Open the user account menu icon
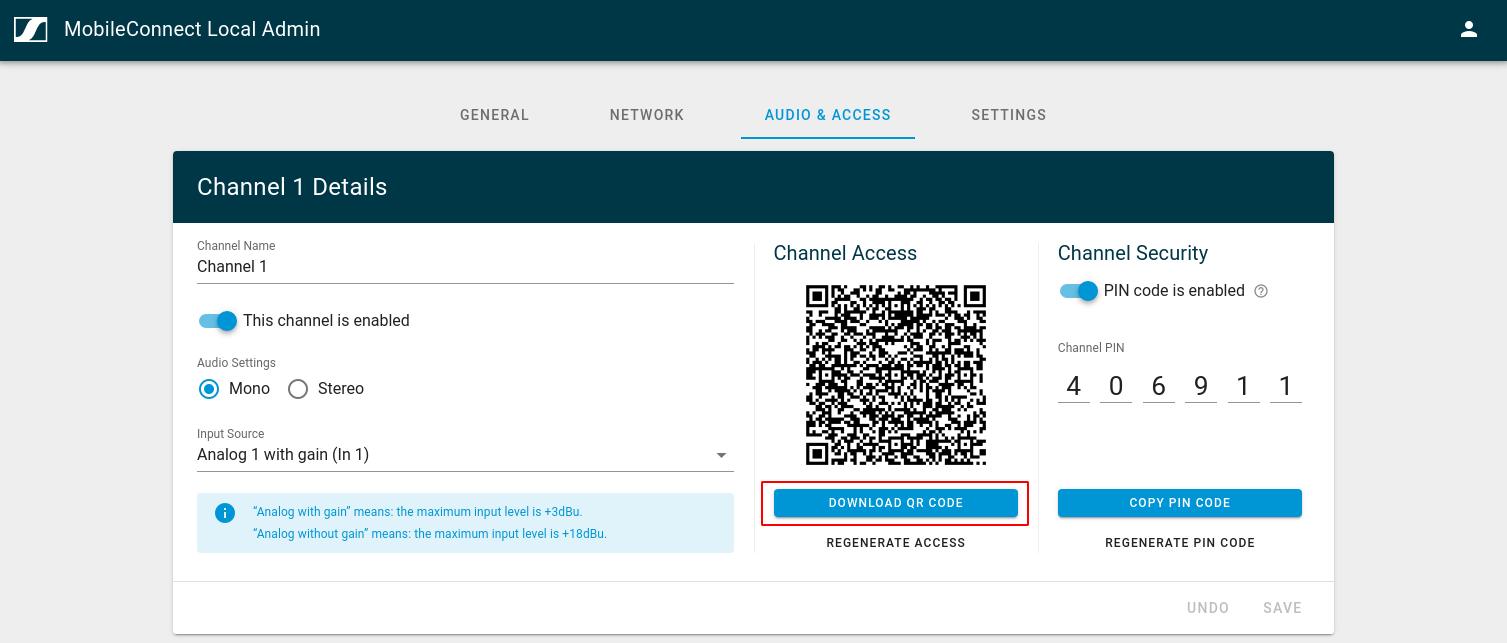 [x=1468, y=29]
